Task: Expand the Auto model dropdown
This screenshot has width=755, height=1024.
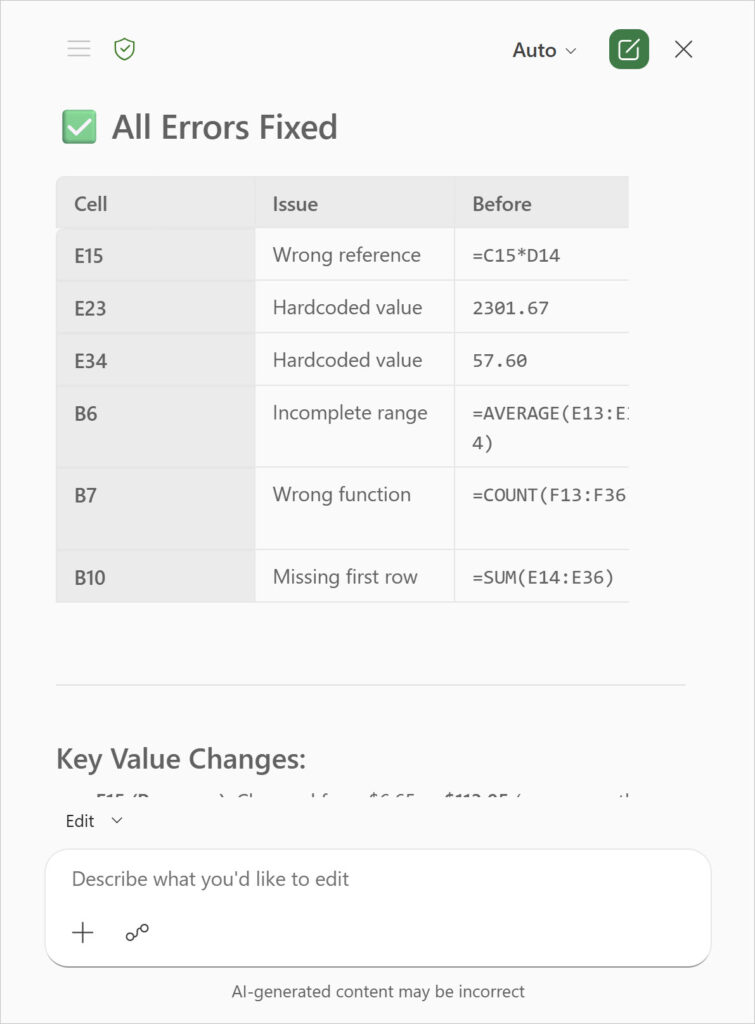Action: coord(544,50)
